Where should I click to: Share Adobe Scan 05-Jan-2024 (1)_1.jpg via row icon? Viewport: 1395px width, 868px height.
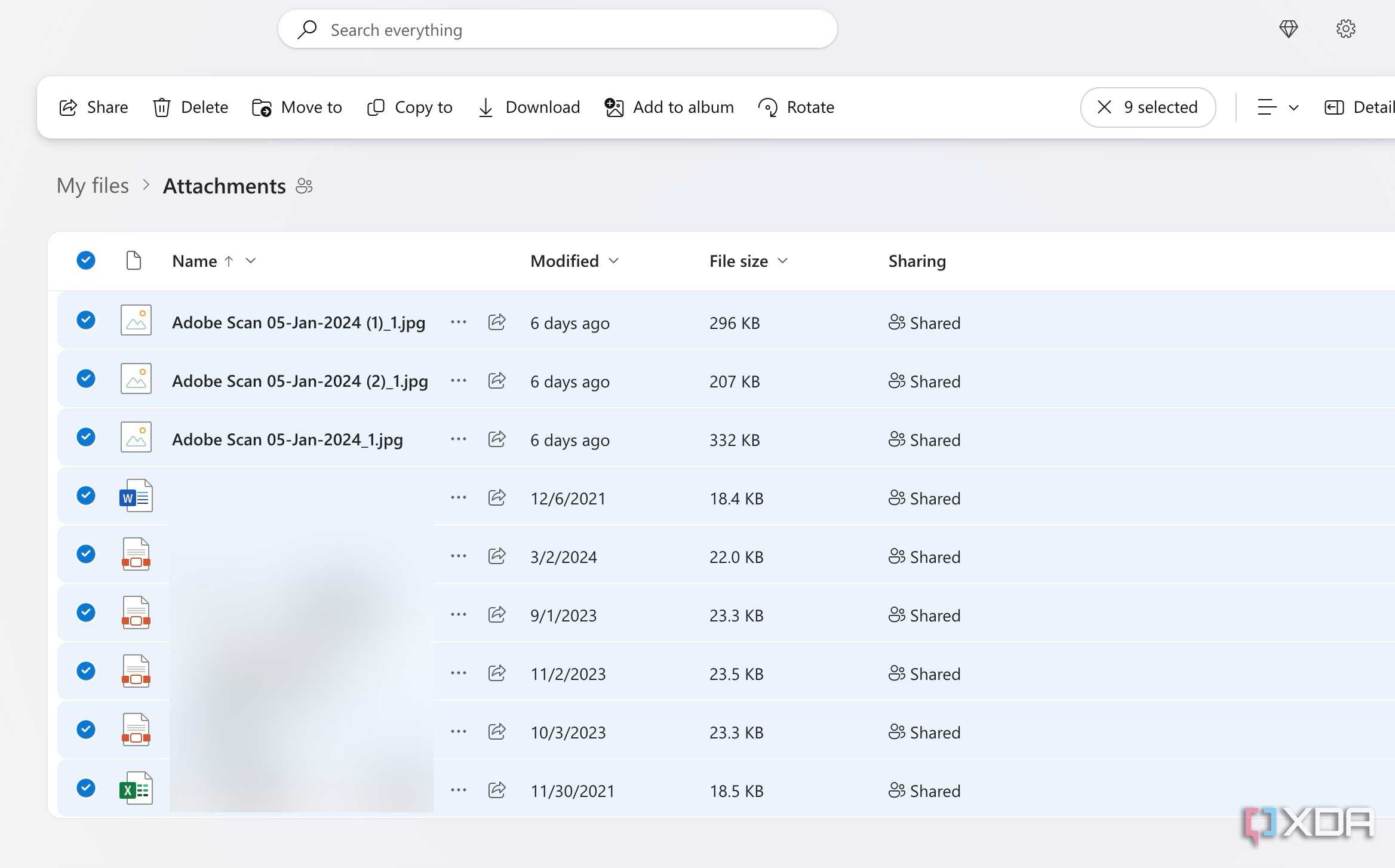point(497,322)
